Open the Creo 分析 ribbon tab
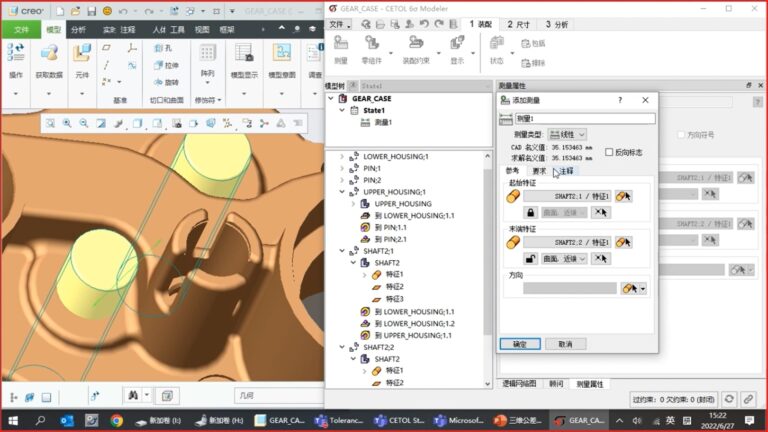This screenshot has width=768, height=432. tap(78, 30)
